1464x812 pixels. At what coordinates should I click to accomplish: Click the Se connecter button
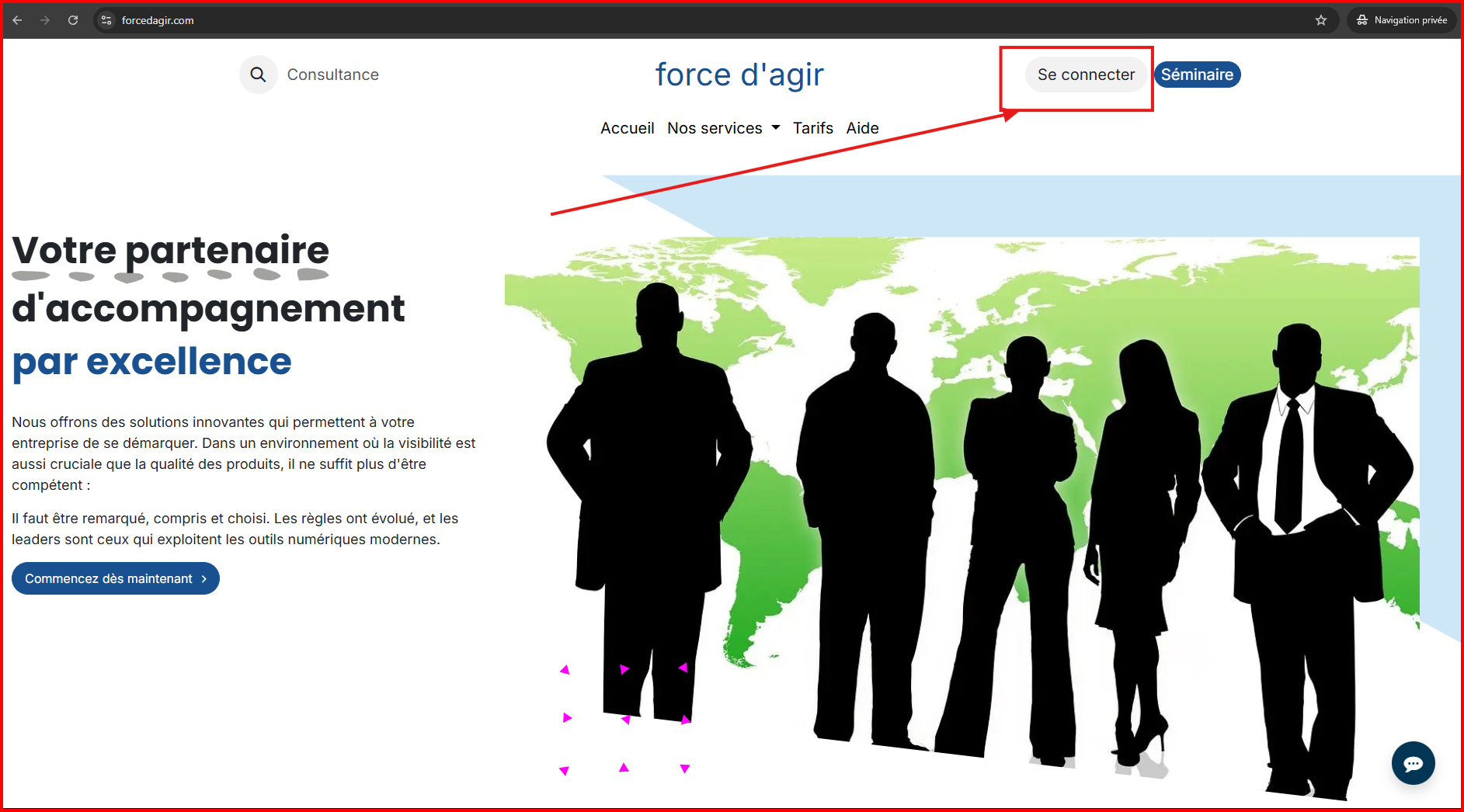pyautogui.click(x=1086, y=75)
